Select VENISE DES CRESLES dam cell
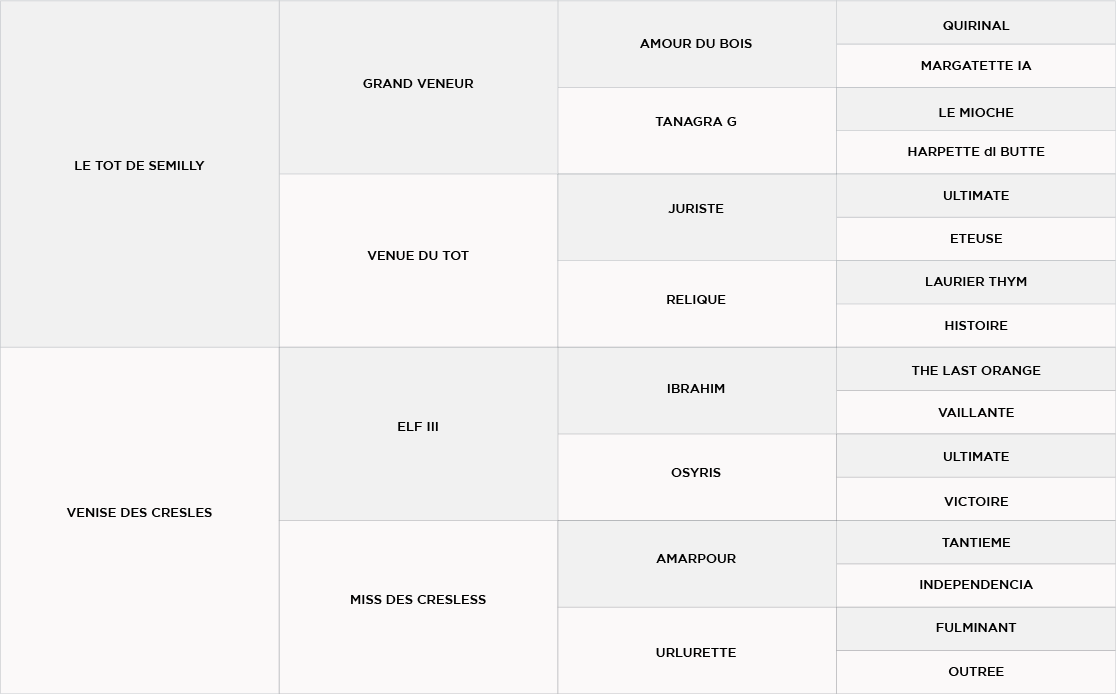The width and height of the screenshot is (1116, 694). tap(139, 513)
